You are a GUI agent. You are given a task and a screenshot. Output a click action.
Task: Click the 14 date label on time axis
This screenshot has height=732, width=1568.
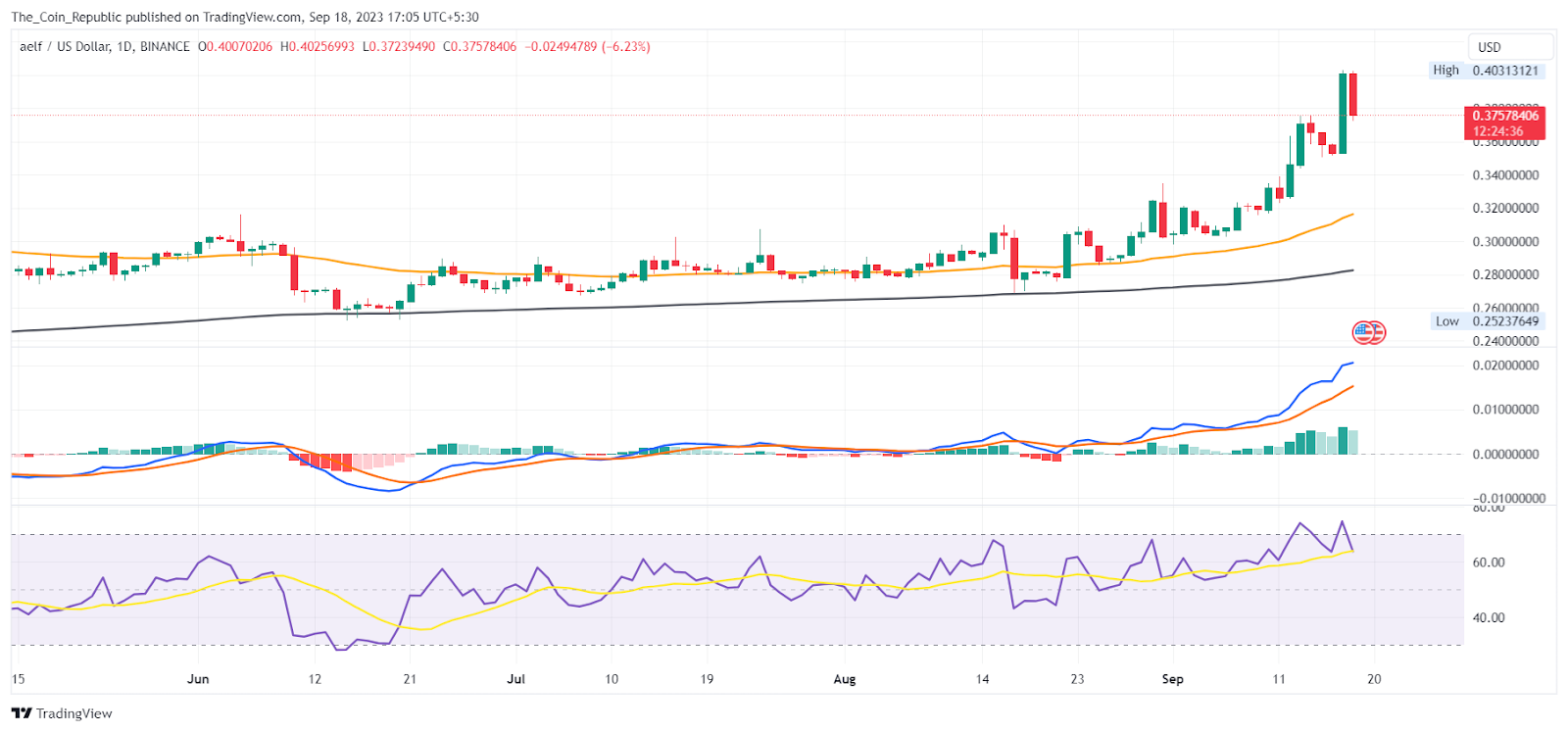982,679
